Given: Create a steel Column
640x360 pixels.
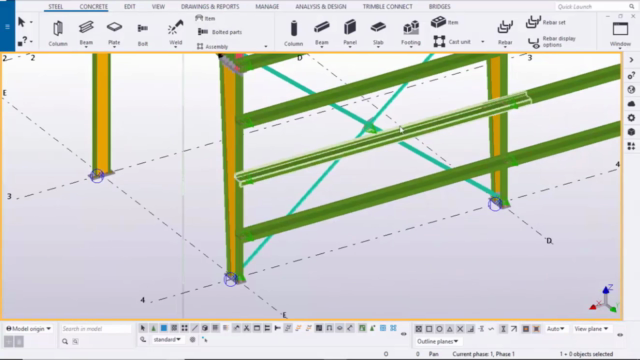Looking at the screenshot, I should coord(58,33).
